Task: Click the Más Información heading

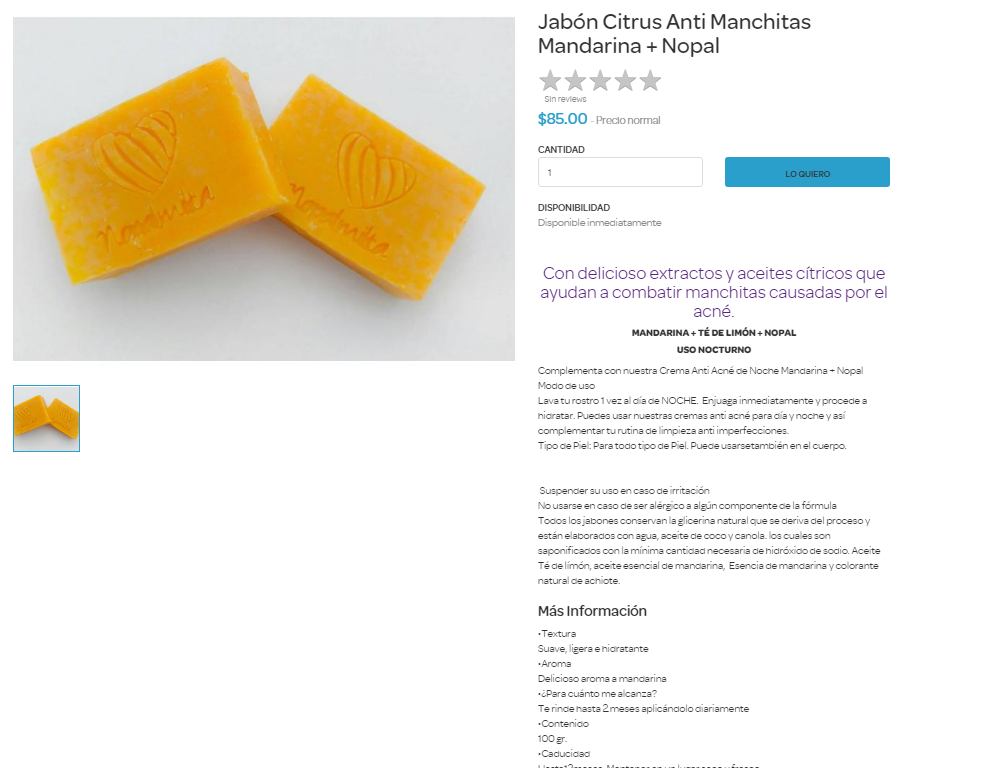Action: 592,611
